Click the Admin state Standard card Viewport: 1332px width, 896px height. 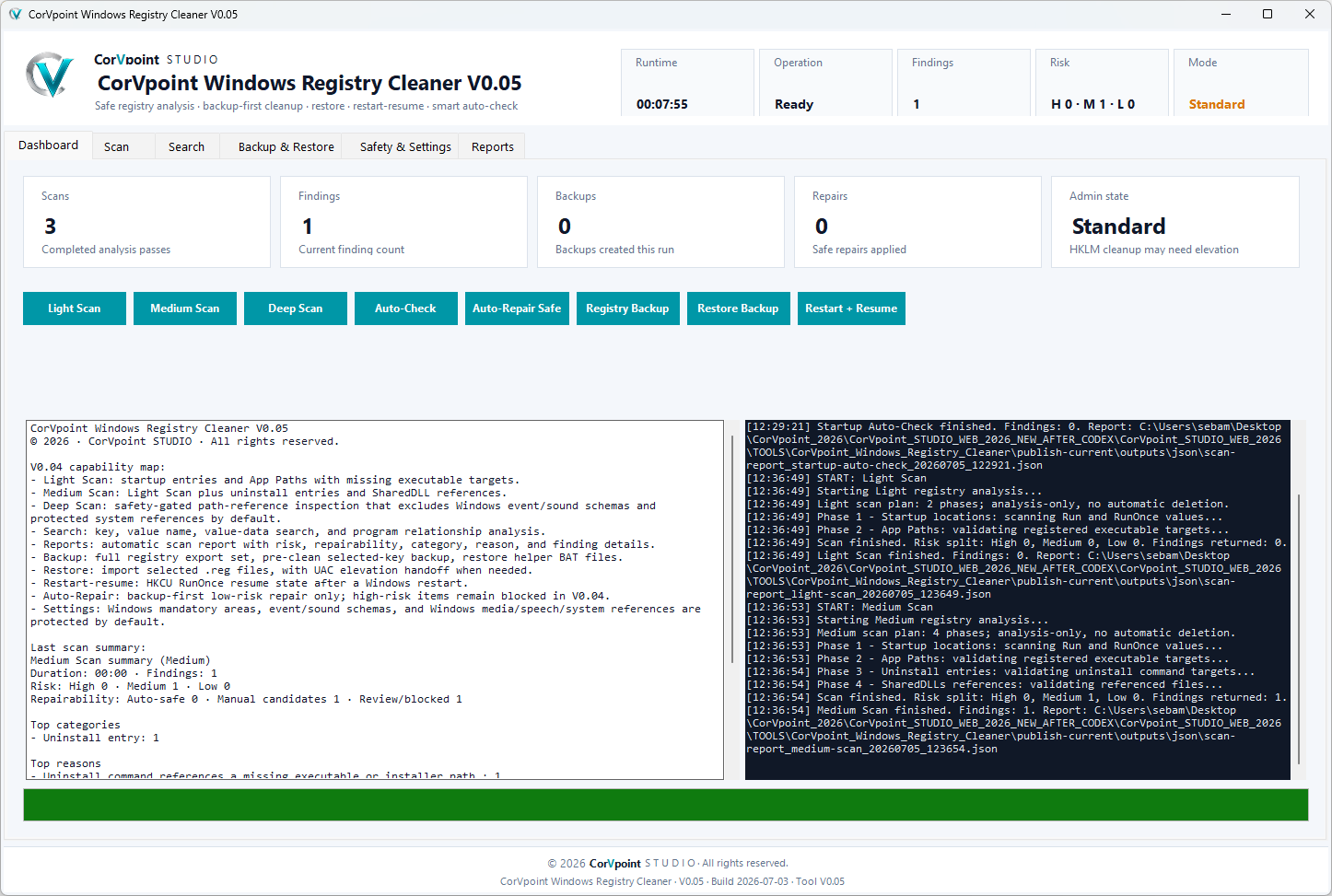click(x=1175, y=222)
